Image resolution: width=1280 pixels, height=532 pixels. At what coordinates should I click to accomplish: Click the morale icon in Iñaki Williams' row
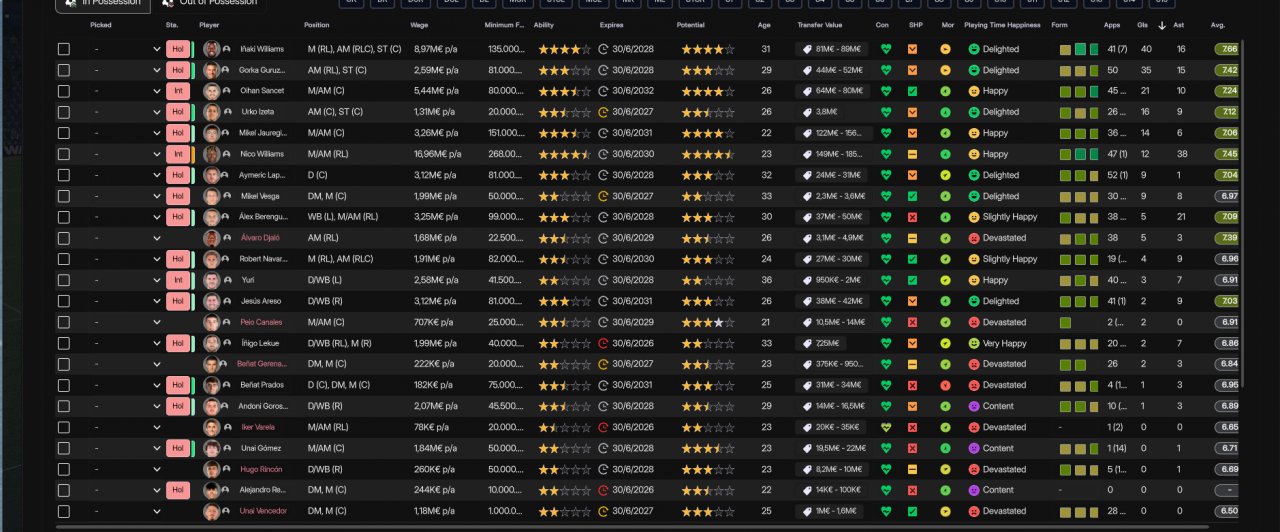(946, 49)
